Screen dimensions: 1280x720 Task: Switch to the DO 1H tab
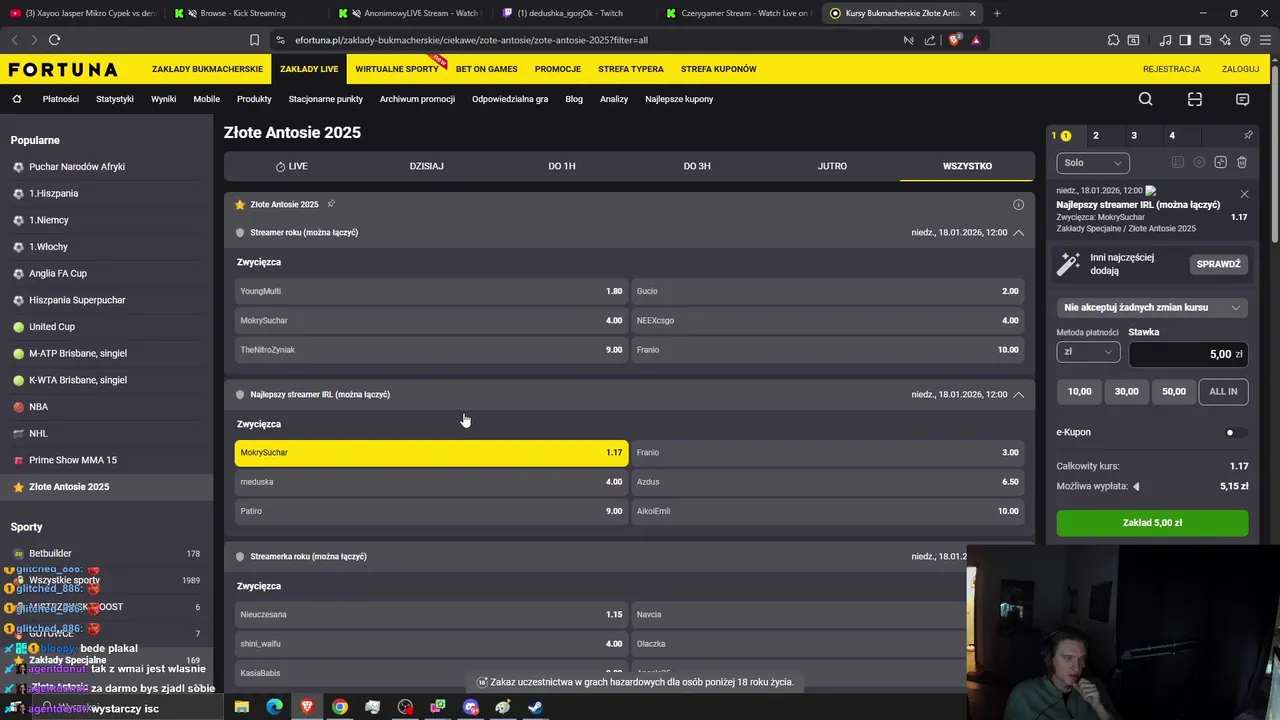tap(562, 166)
